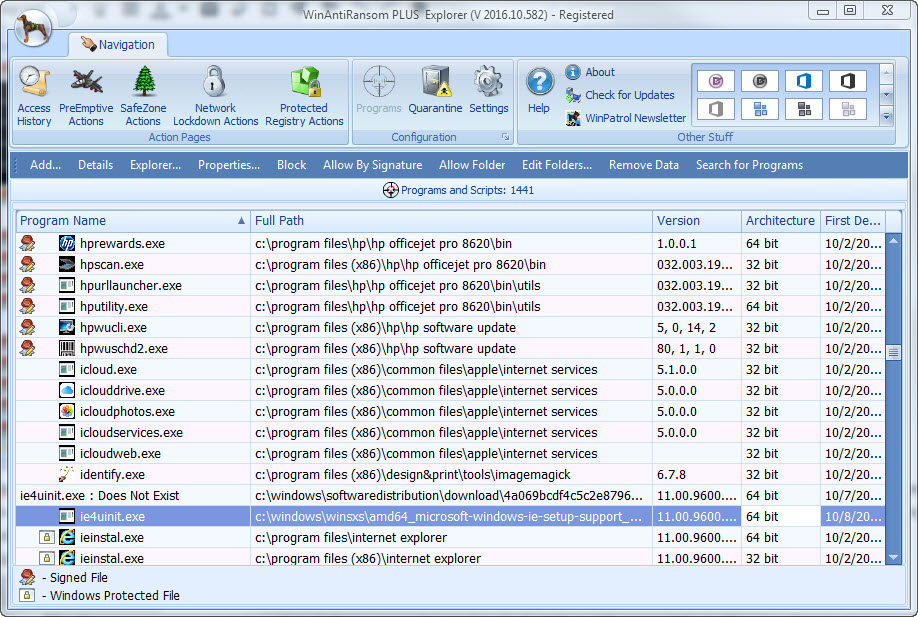Open Configuration group dialog launcher
The width and height of the screenshot is (918, 617).
coord(505,137)
